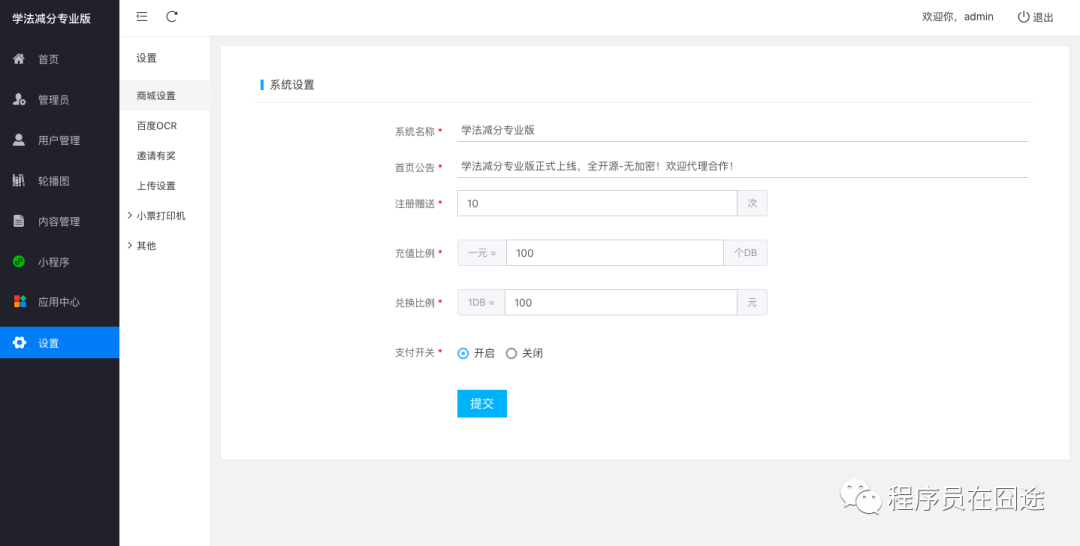Screen dimensions: 1080x546
Task: Click the 一元 = prefix label
Action: tap(481, 253)
